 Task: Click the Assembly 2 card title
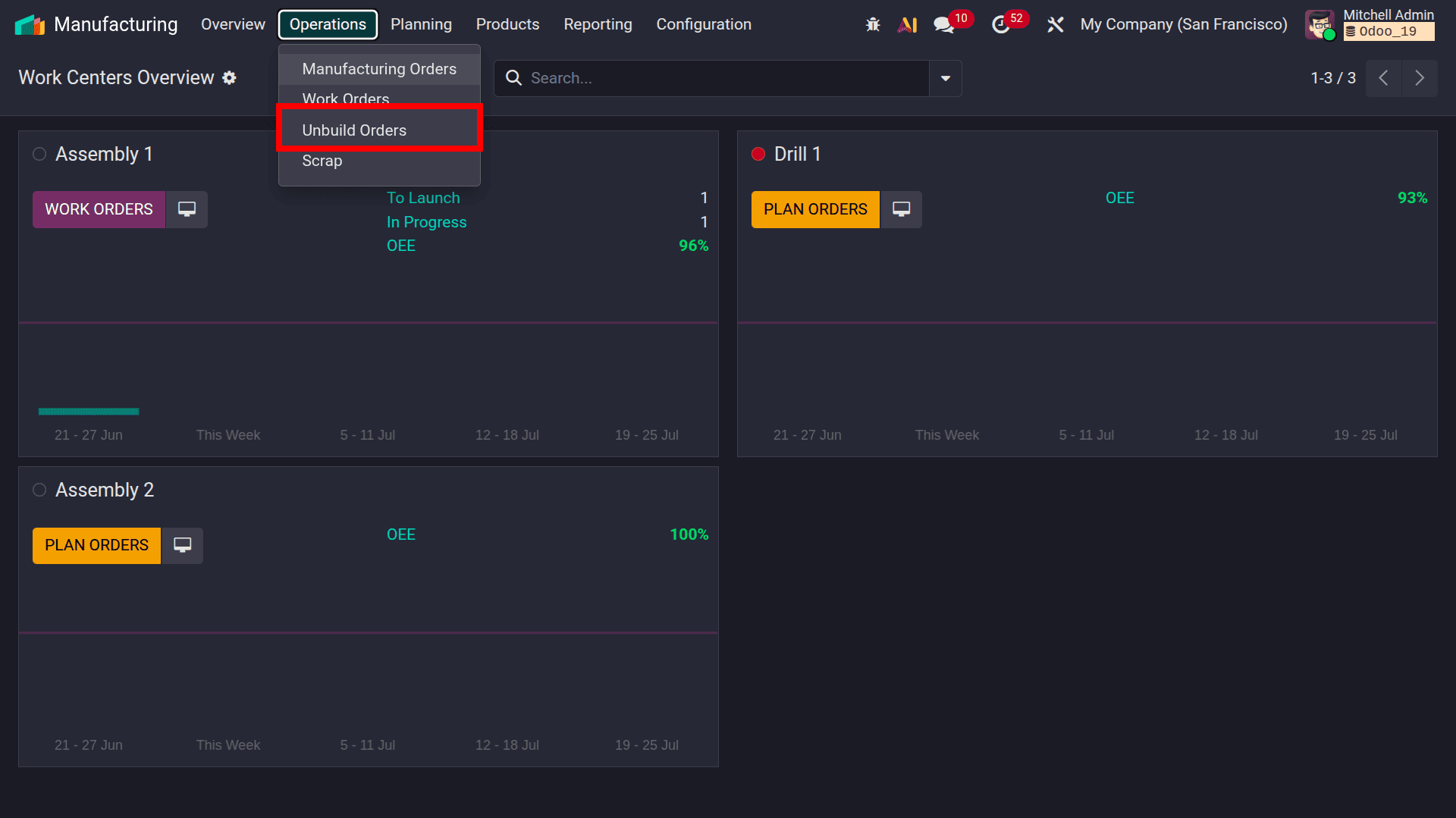tap(105, 490)
